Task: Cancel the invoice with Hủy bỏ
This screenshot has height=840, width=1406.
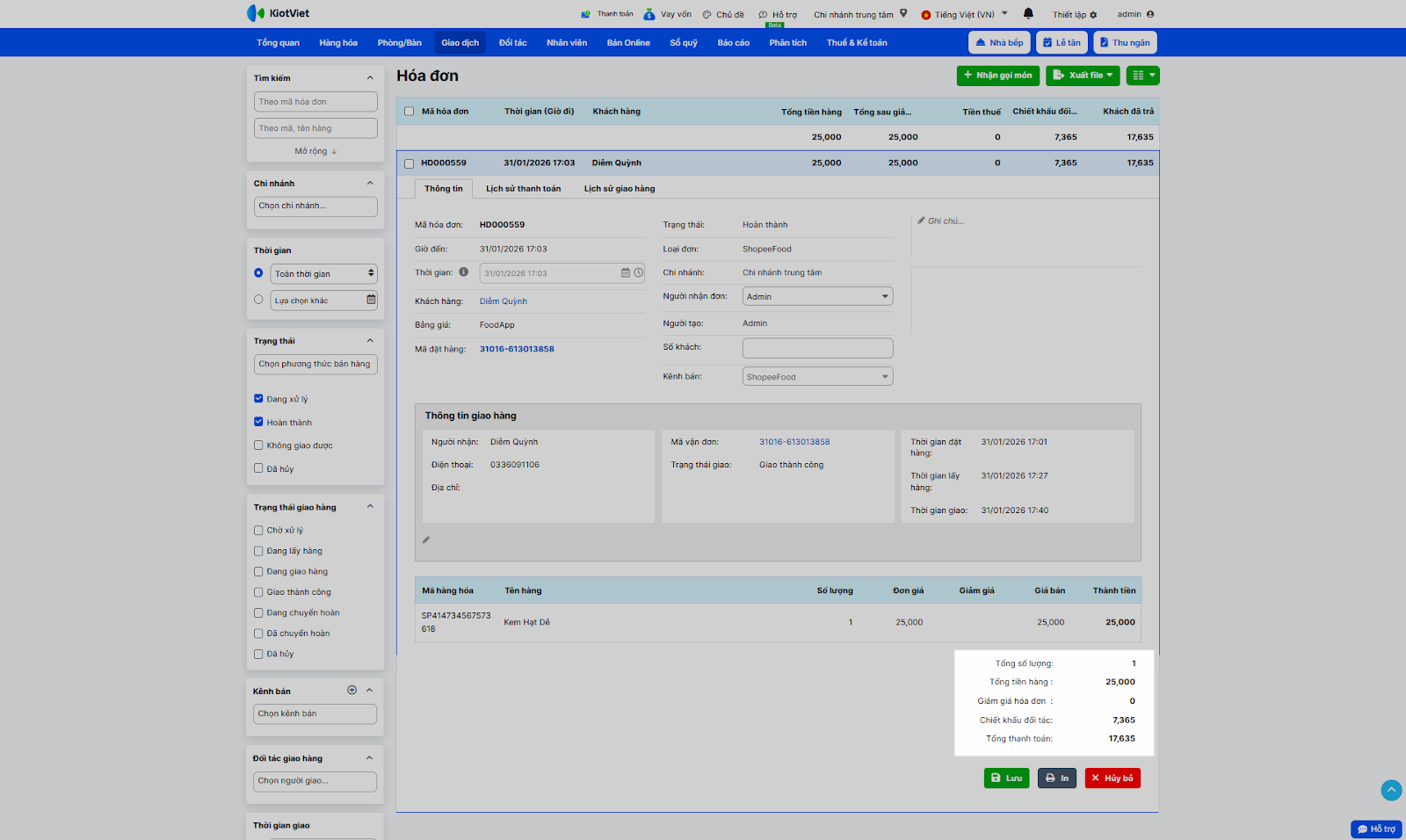Action: pos(1112,778)
